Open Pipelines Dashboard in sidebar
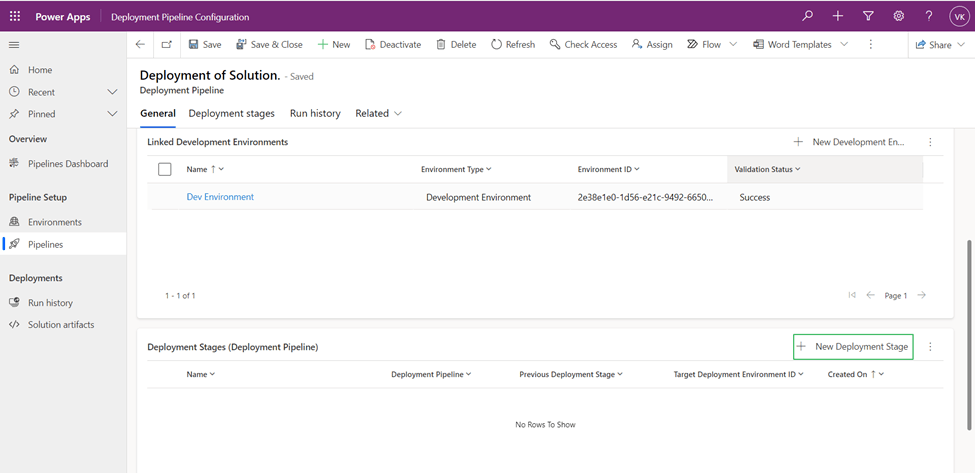 coord(67,163)
